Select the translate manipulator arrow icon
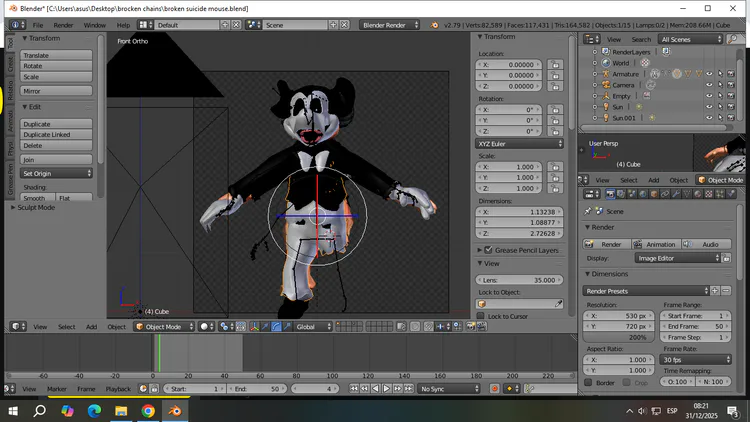This screenshot has height=422, width=750. (265, 327)
